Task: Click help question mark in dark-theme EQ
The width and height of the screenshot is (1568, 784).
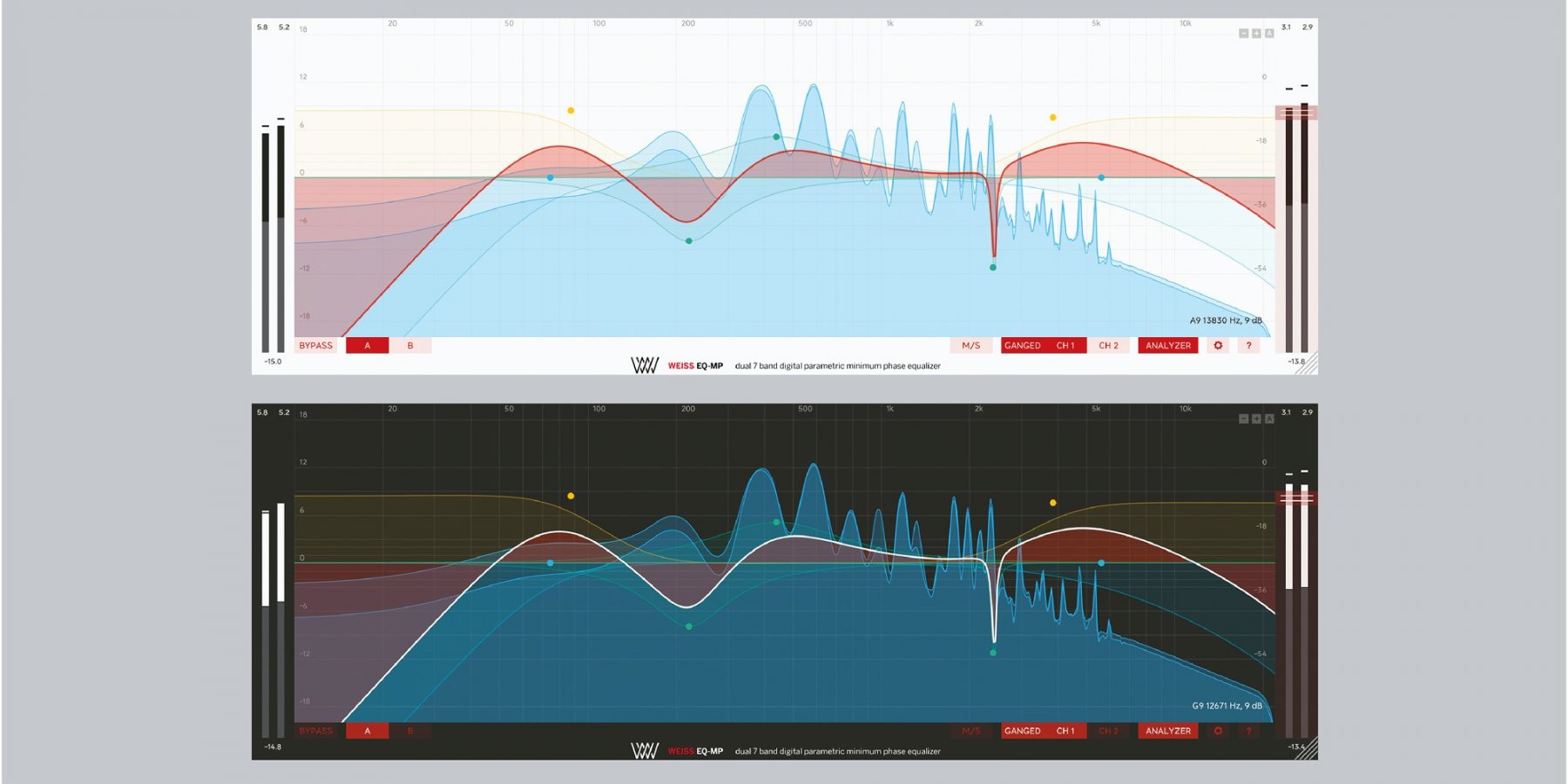Action: click(x=1248, y=731)
